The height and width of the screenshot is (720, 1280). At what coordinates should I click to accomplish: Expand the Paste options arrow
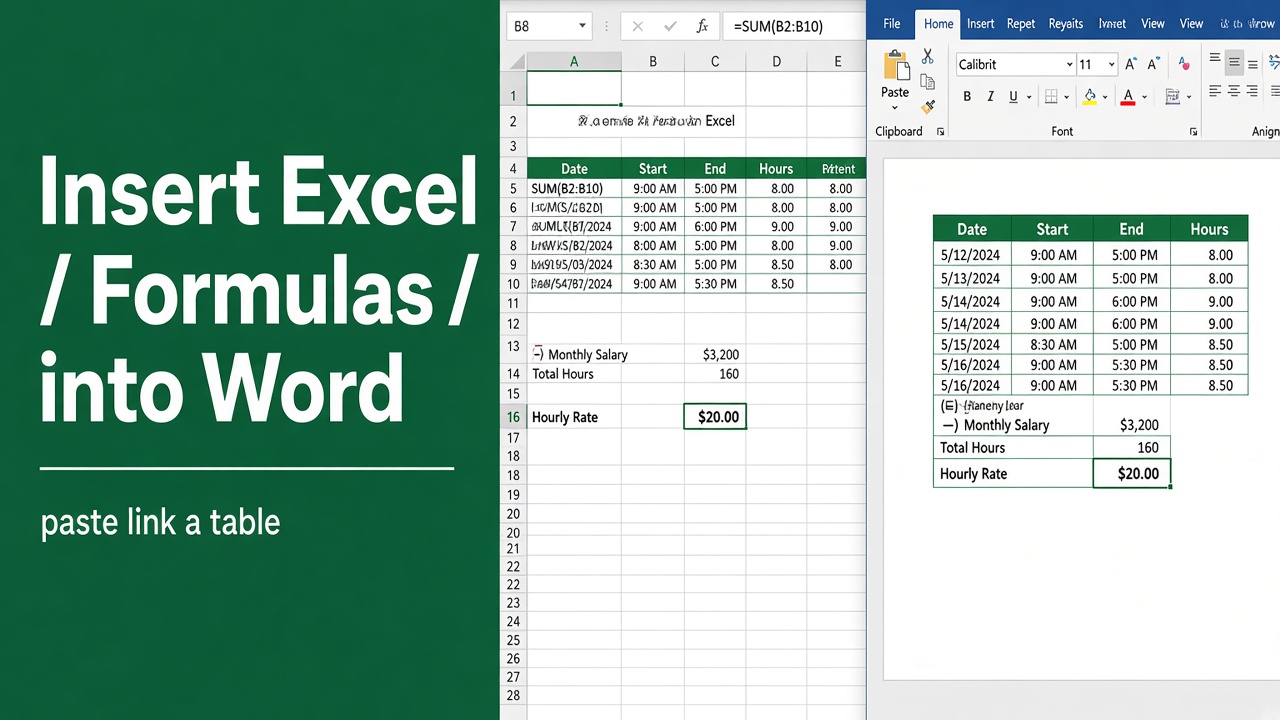click(895, 108)
